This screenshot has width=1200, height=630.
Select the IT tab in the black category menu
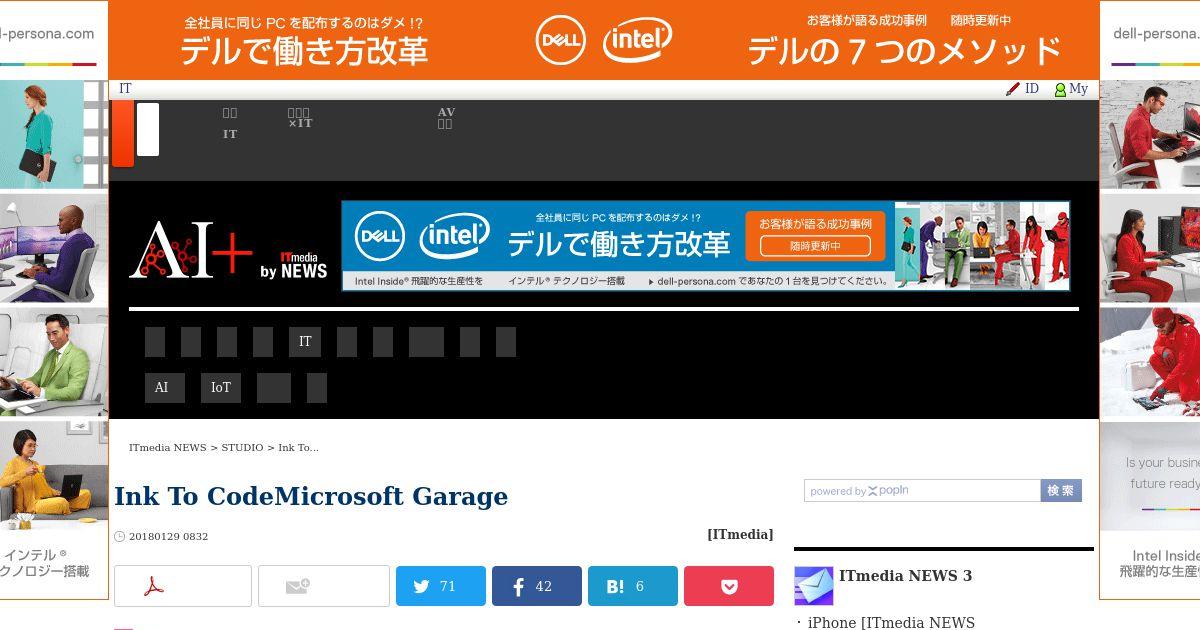[305, 342]
